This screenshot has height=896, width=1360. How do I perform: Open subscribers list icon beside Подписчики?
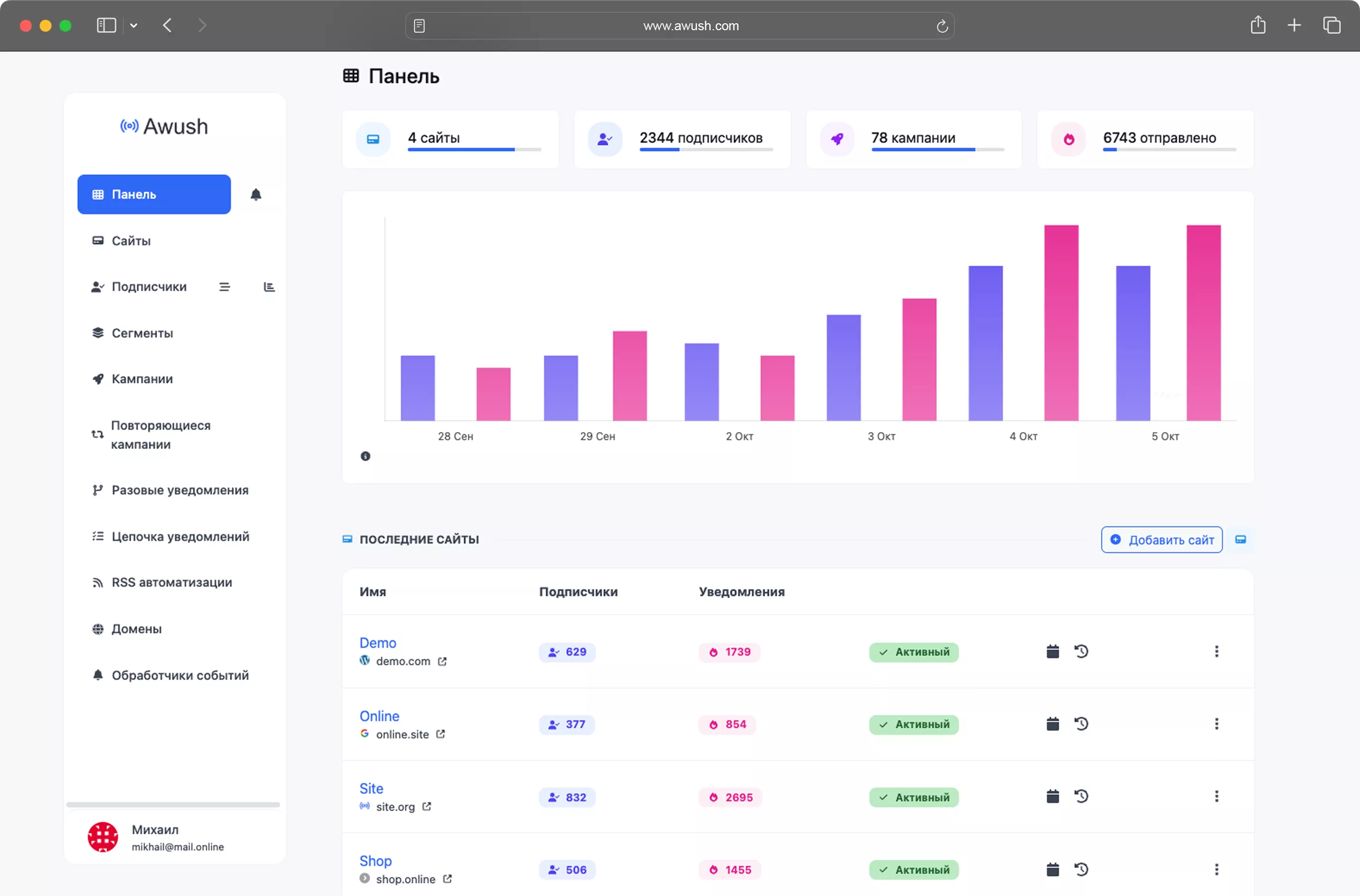(224, 287)
